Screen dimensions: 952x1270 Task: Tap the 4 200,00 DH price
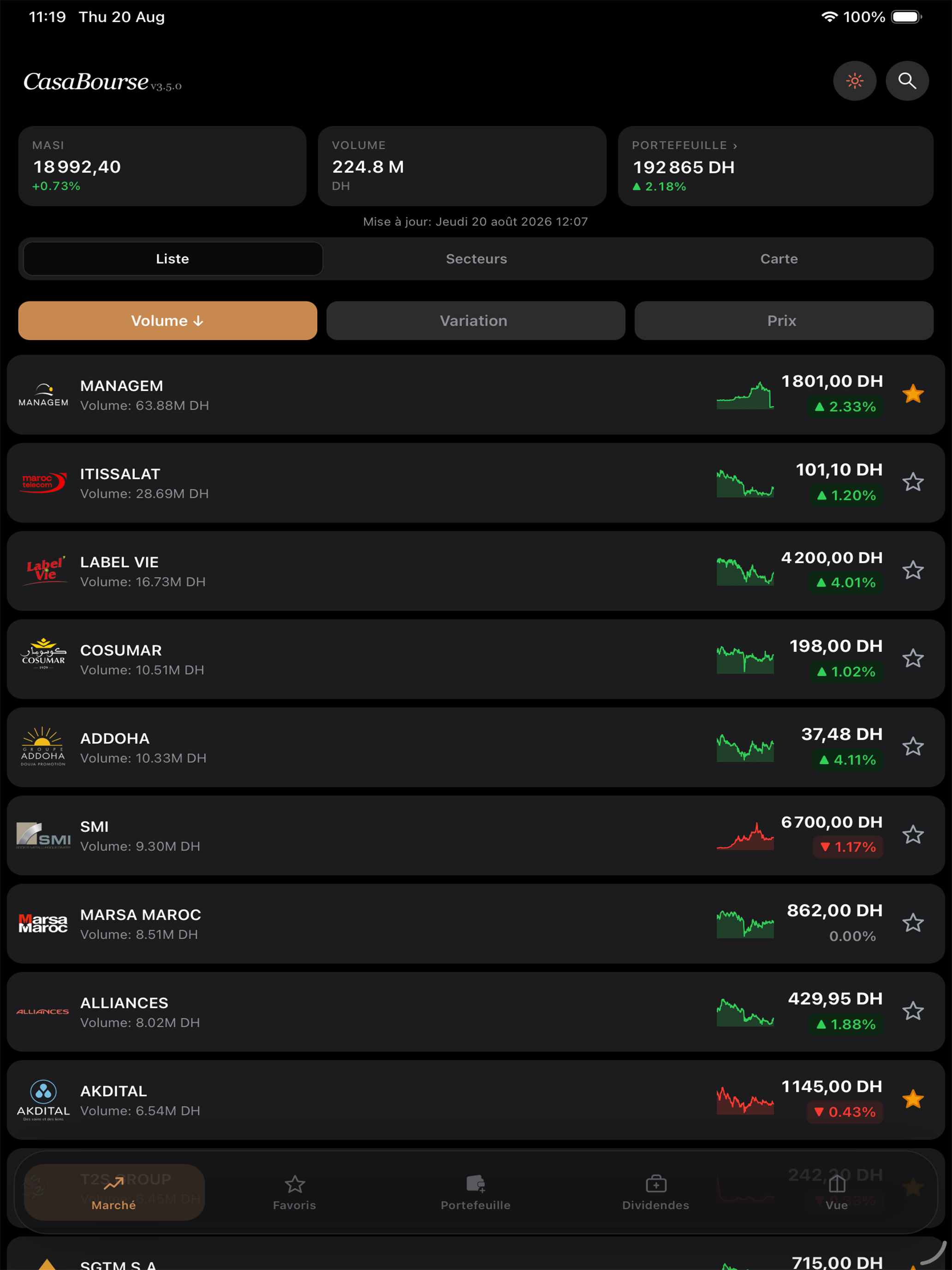[832, 557]
